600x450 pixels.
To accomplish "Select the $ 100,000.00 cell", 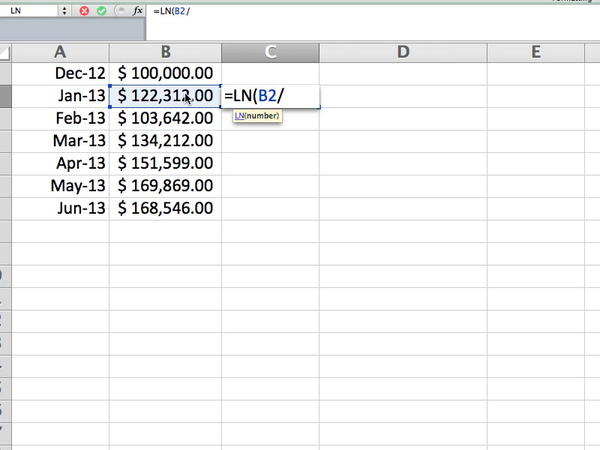I will tap(165, 73).
